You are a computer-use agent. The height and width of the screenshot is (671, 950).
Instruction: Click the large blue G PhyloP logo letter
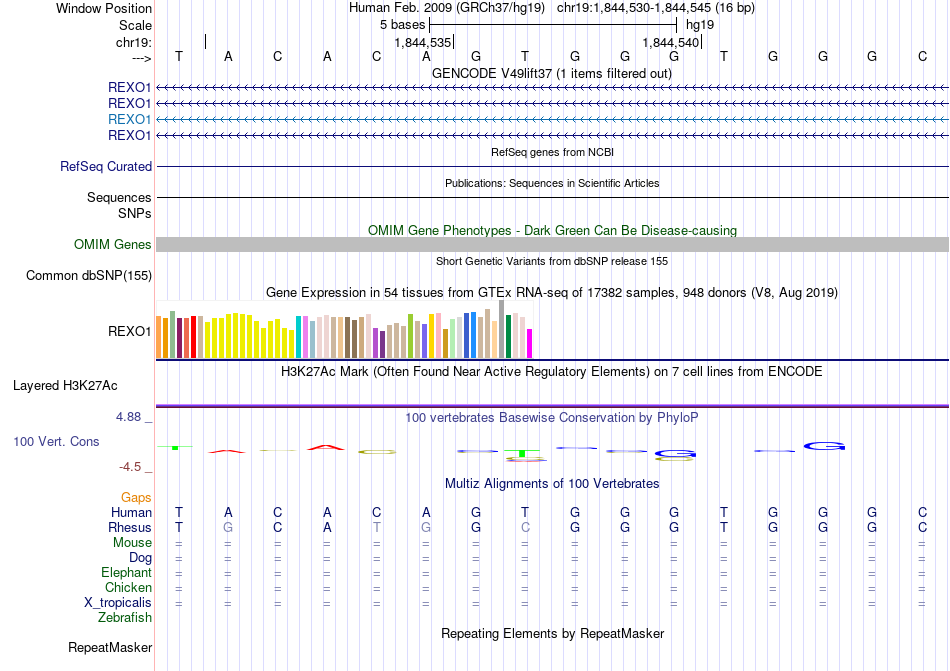tap(824, 446)
